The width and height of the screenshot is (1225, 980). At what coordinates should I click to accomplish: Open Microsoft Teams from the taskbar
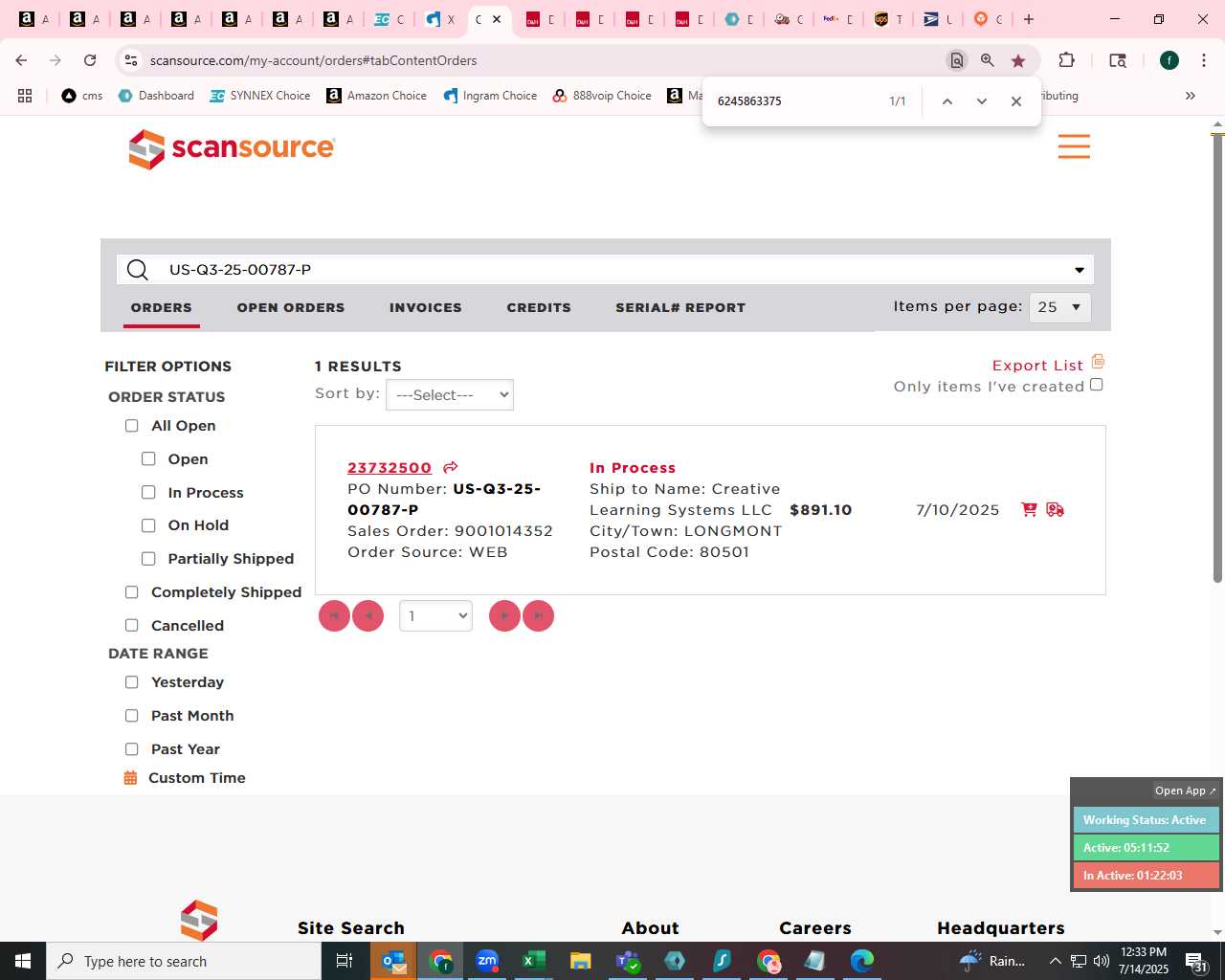628,961
